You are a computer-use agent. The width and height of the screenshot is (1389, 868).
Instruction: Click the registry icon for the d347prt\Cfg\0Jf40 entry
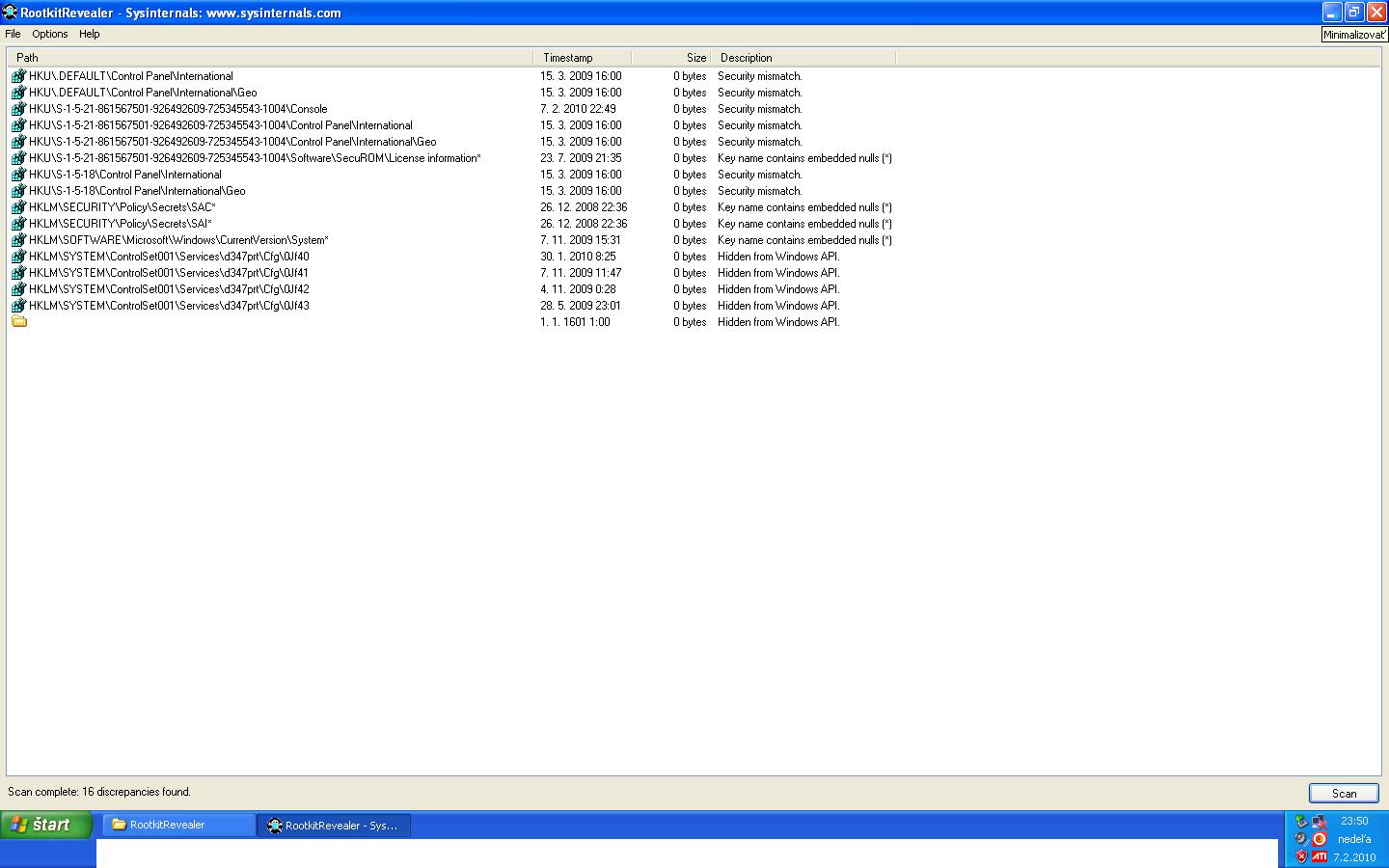18,257
